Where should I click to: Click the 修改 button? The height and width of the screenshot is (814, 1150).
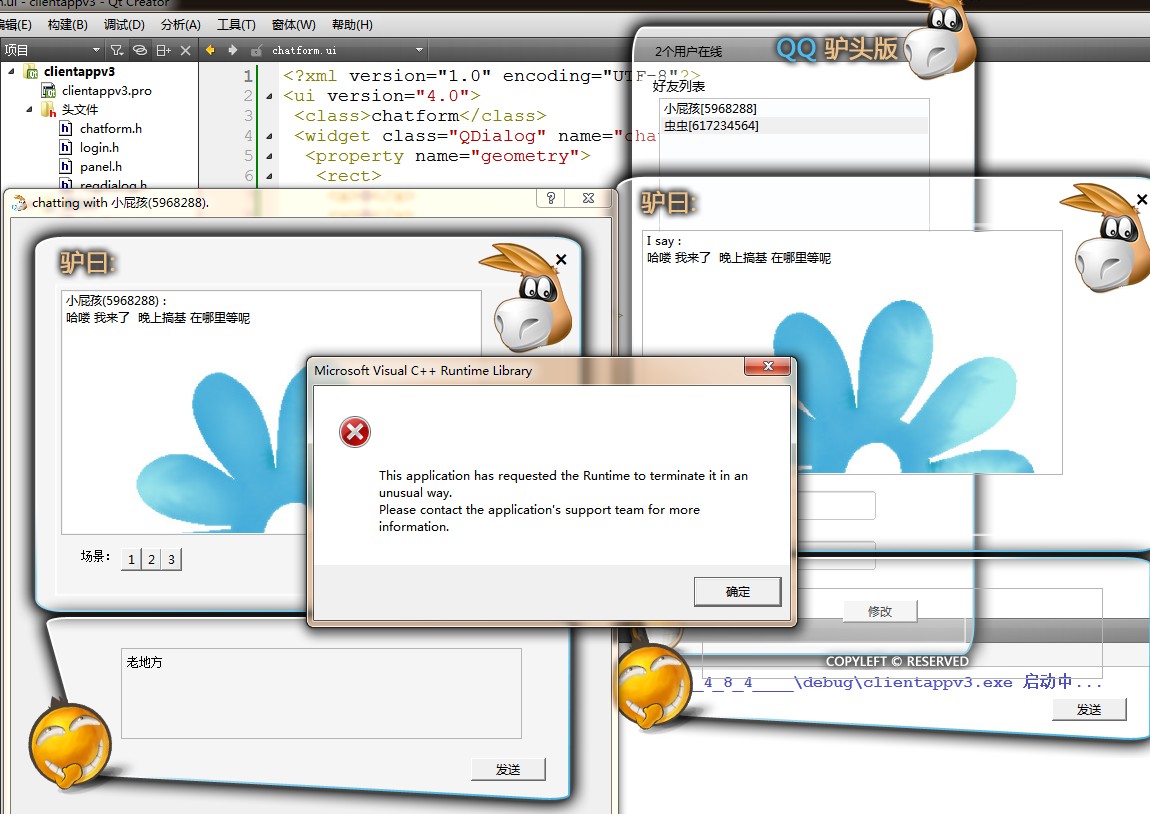pos(880,611)
